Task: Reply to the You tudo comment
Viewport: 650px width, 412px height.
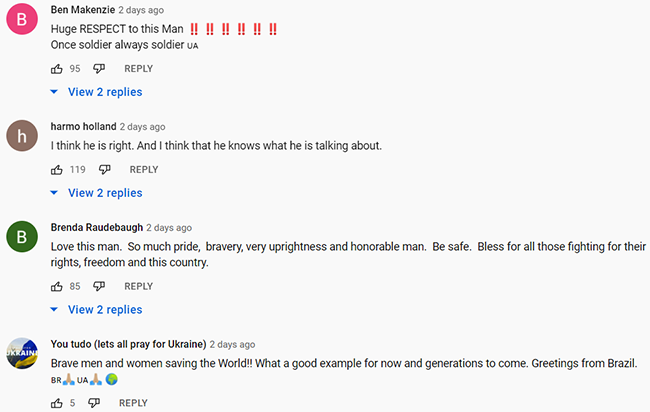Action: pos(133,403)
